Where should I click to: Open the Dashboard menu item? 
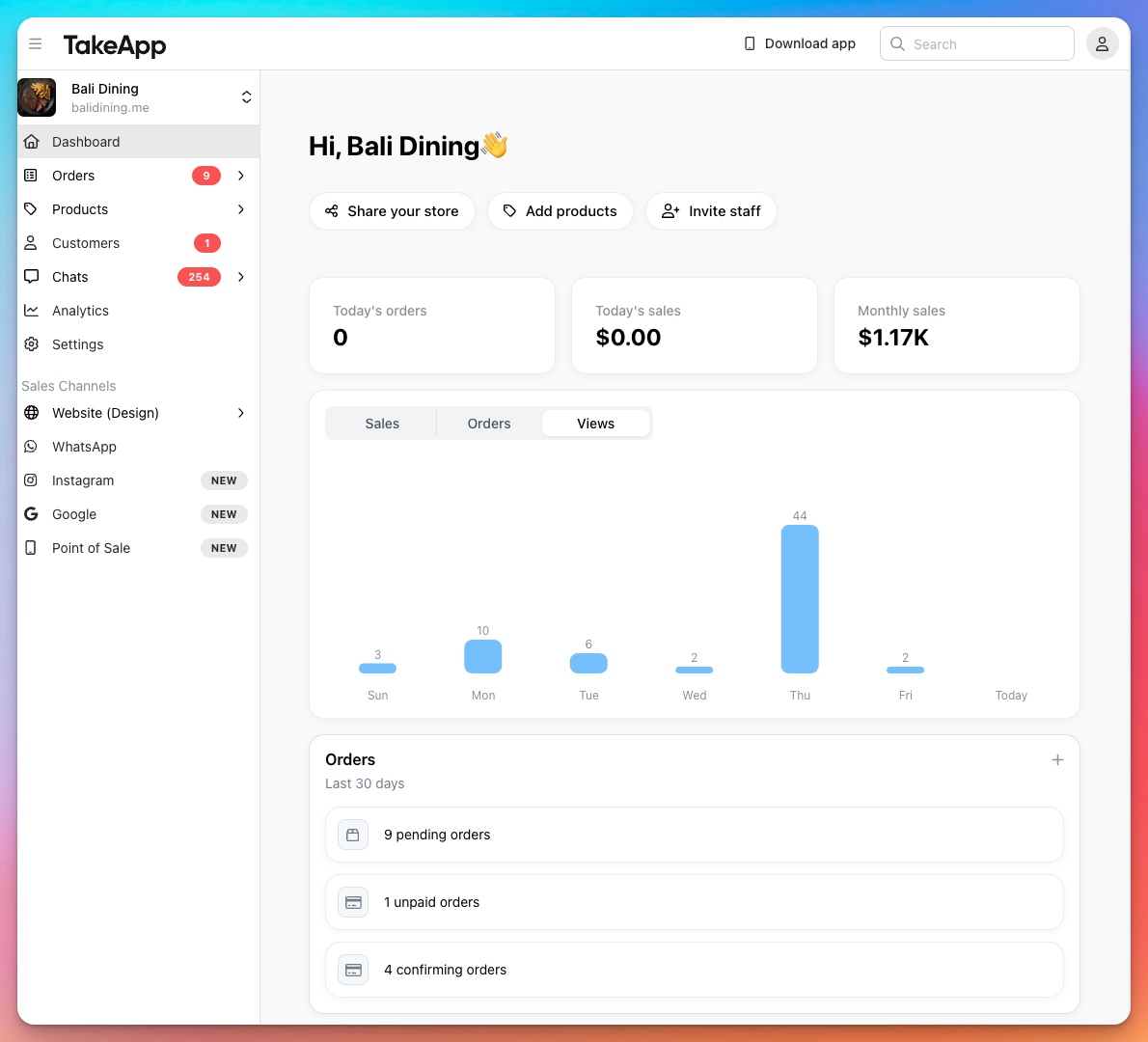138,141
